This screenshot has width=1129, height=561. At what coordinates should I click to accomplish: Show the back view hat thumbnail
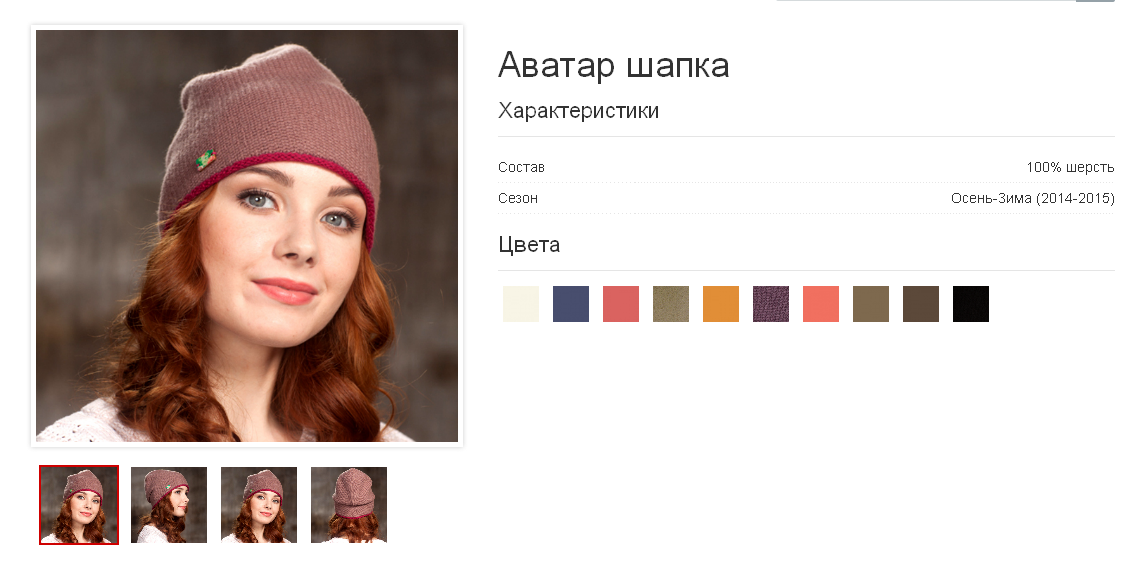tap(349, 505)
